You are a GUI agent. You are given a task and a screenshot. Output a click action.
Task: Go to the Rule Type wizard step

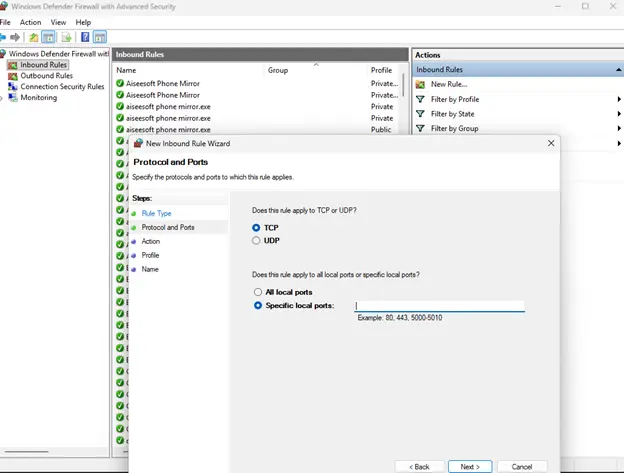(x=156, y=213)
